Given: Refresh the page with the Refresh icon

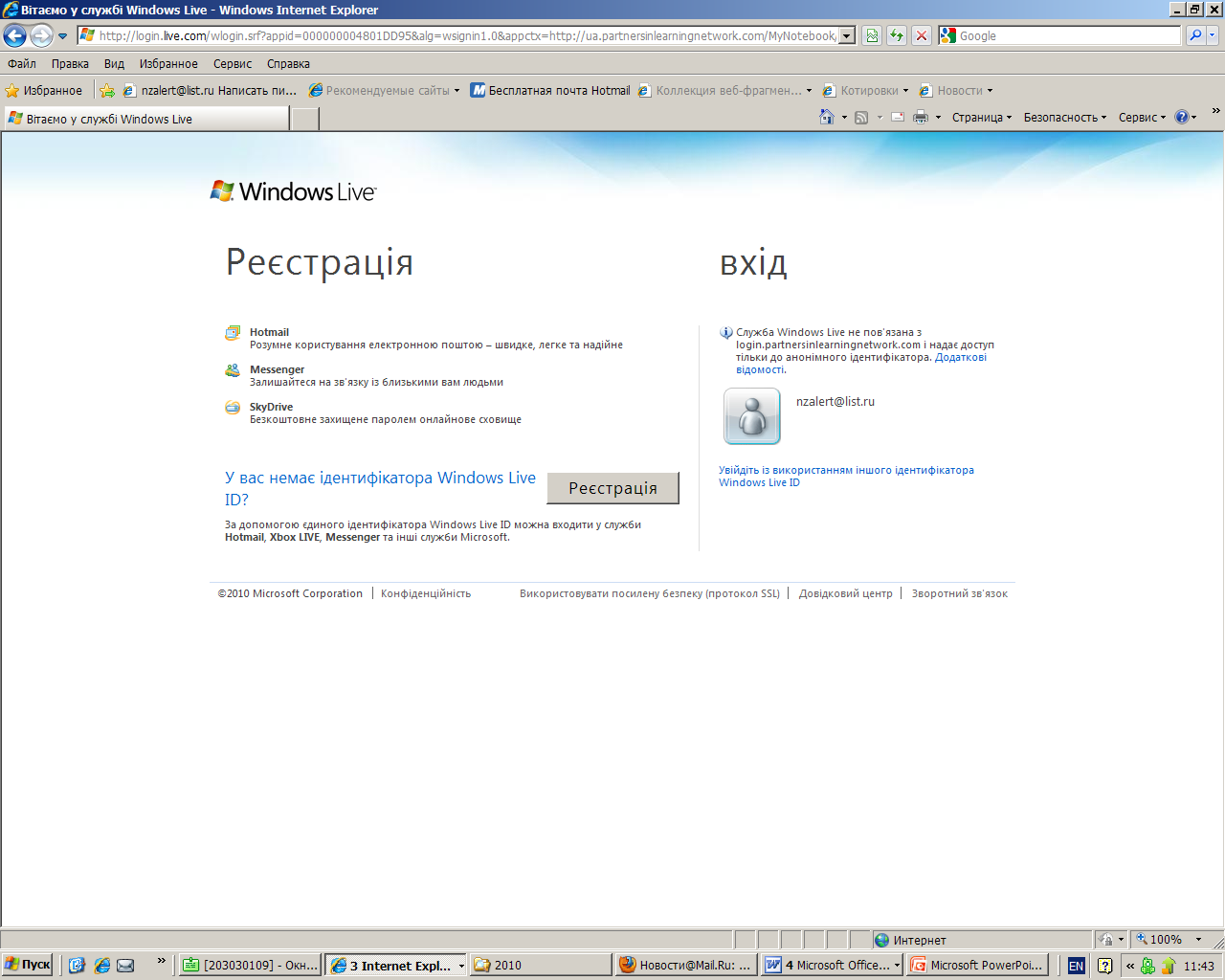Looking at the screenshot, I should pos(897,35).
